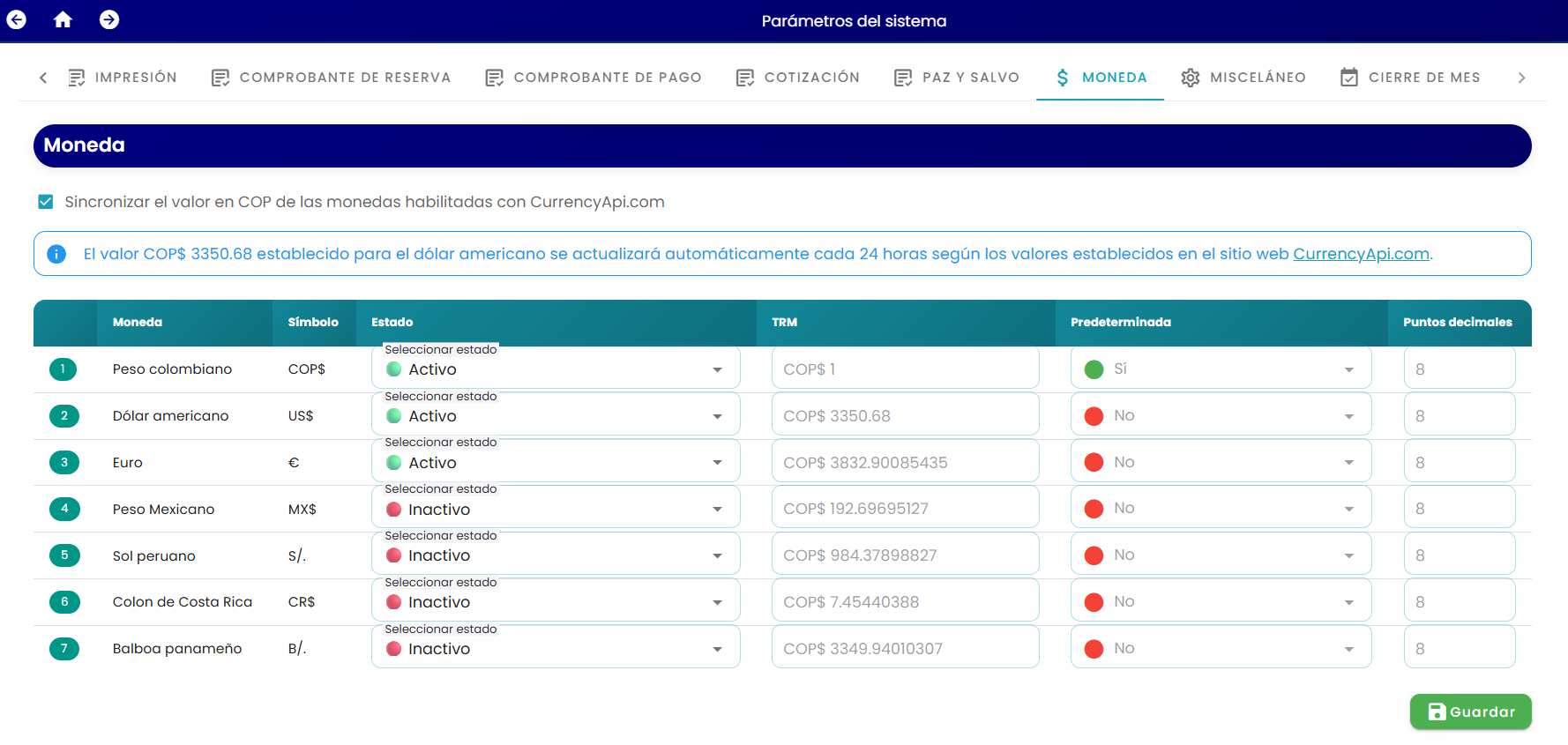1568x745 pixels.
Task: Open the CurrencyApi.com link
Action: (x=1361, y=254)
